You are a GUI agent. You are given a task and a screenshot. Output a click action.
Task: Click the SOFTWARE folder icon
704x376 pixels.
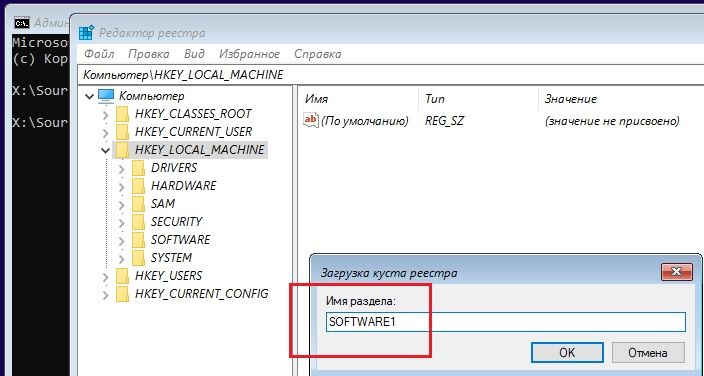pos(139,240)
